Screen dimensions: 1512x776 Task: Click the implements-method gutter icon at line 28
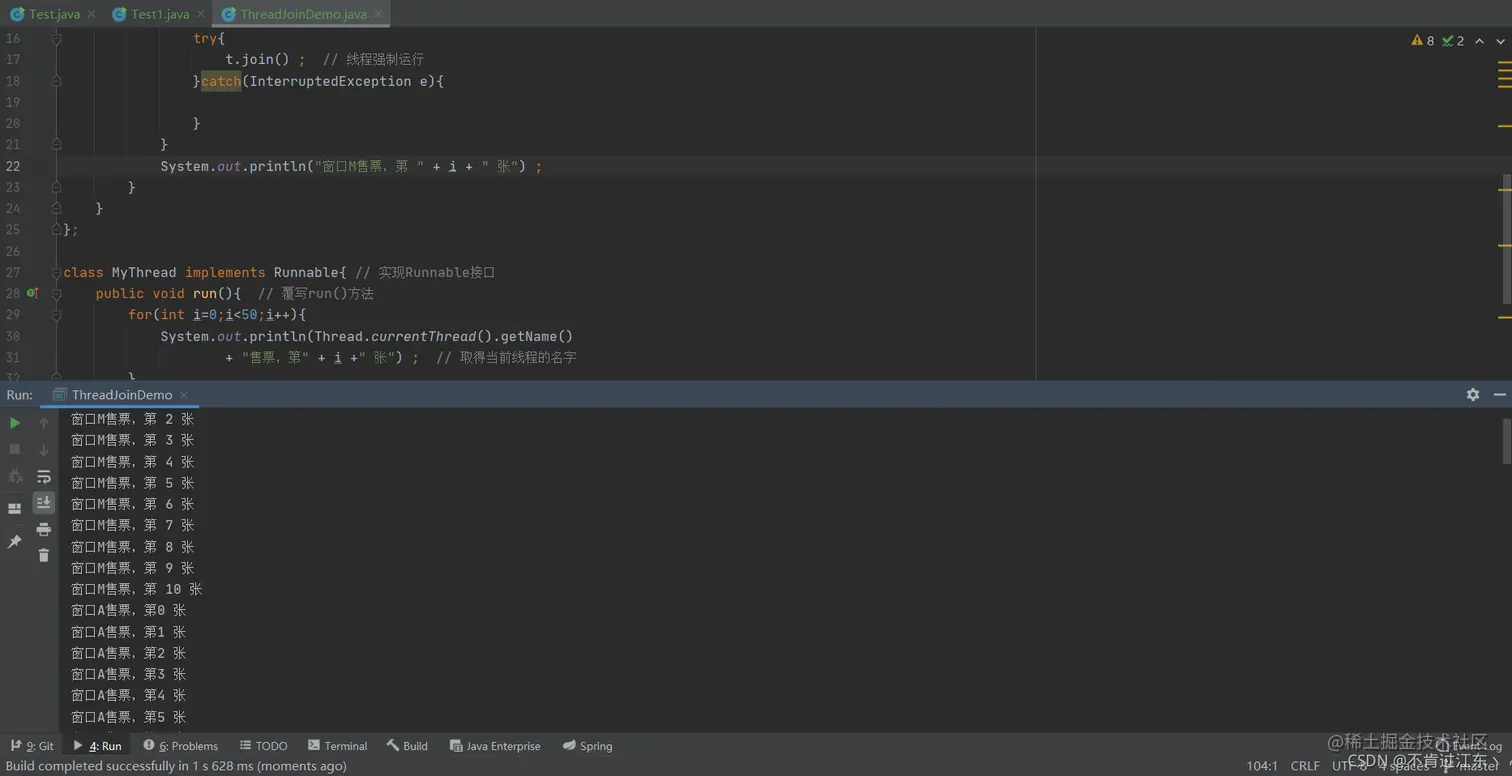coord(32,294)
